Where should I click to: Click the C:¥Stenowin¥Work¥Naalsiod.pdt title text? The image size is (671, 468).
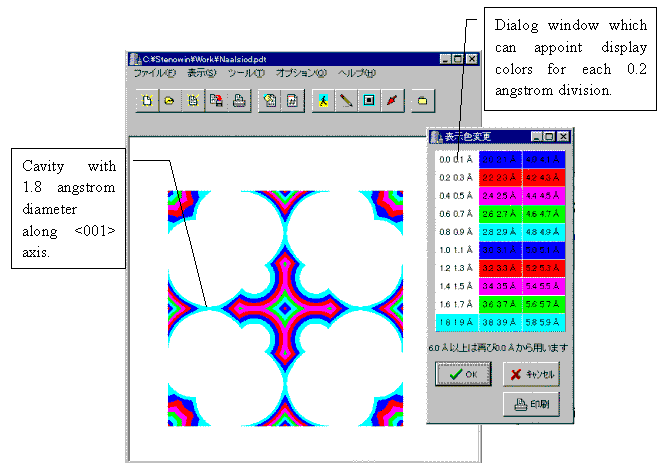tap(205, 59)
